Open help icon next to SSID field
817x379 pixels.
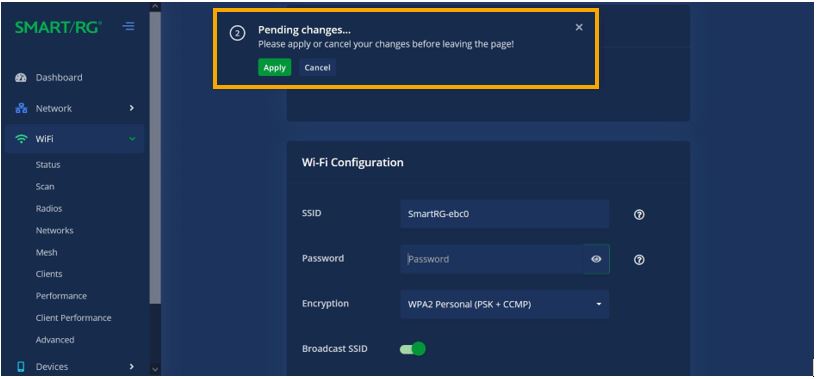pos(639,214)
